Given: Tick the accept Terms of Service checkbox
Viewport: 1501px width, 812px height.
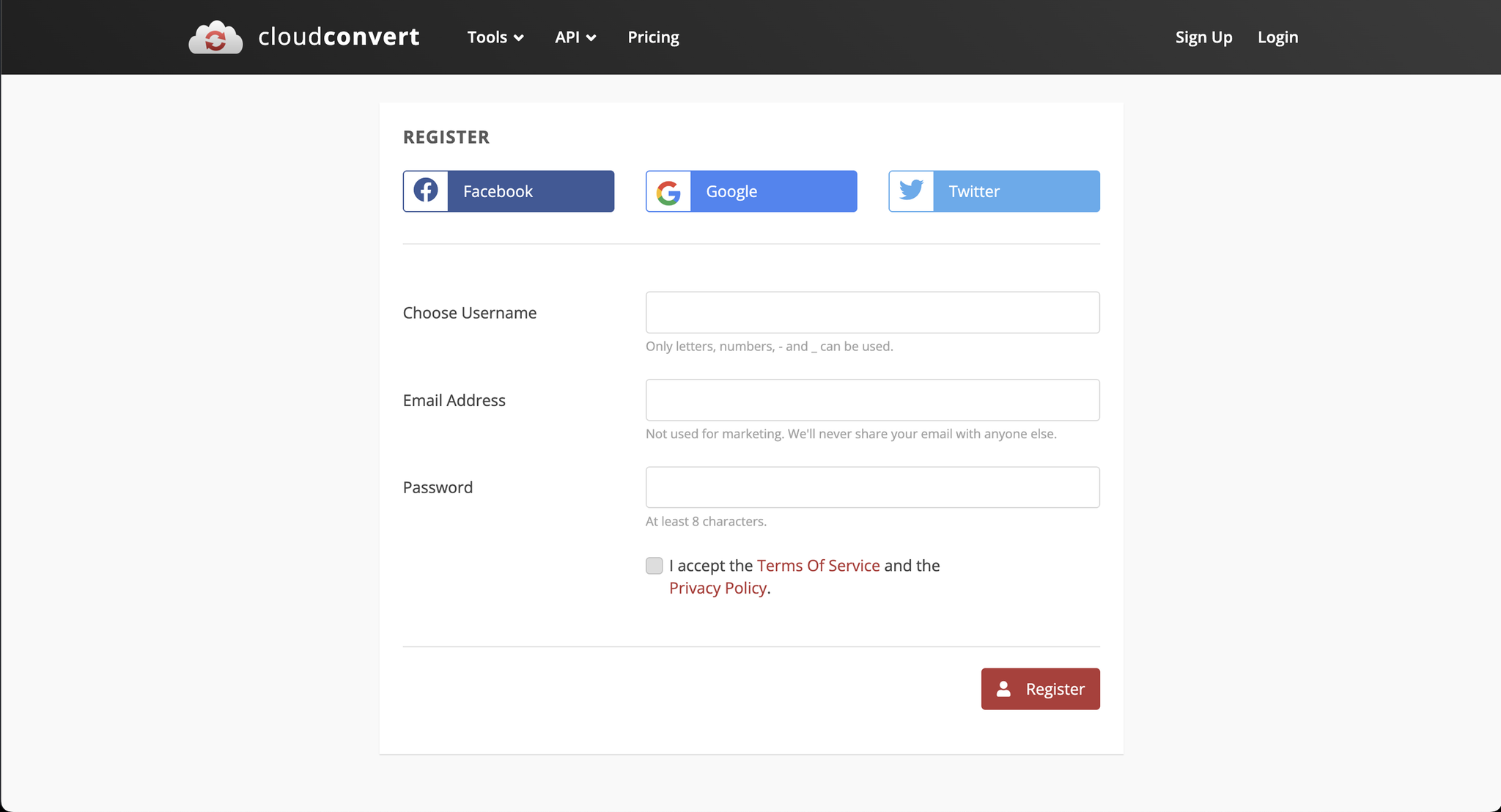Looking at the screenshot, I should point(654,566).
